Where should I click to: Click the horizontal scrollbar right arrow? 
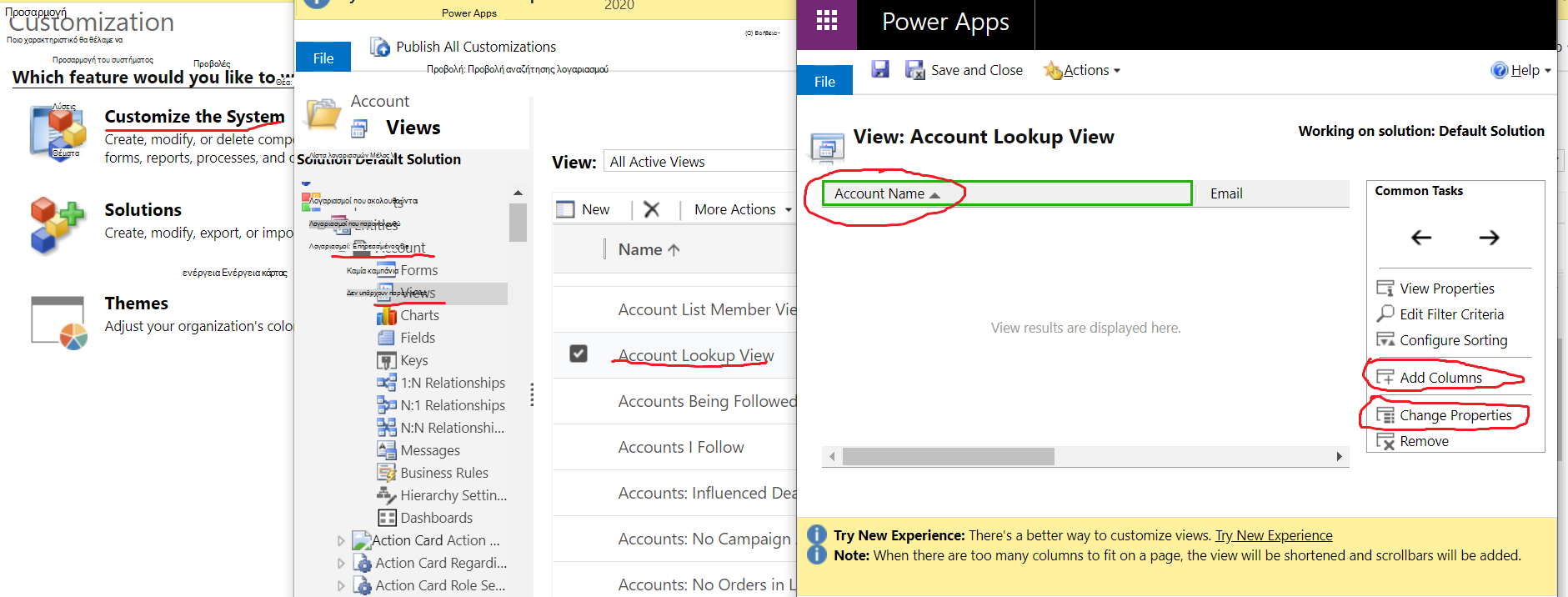tap(1339, 457)
